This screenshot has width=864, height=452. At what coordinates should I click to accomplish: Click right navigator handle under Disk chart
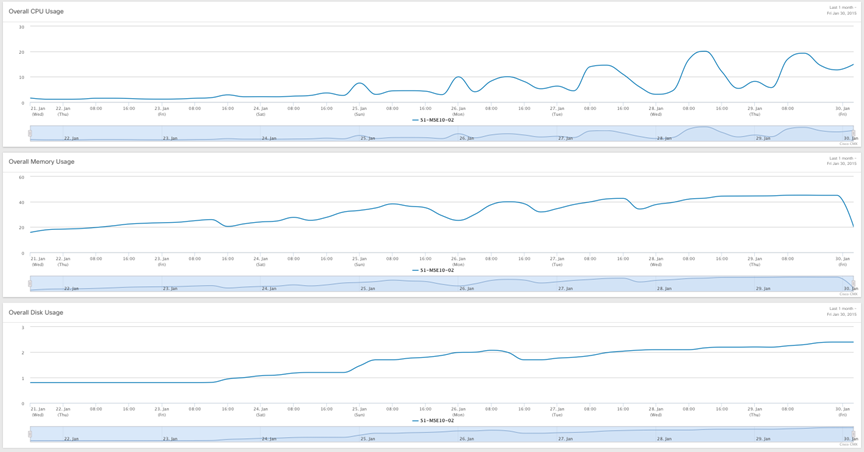(855, 435)
